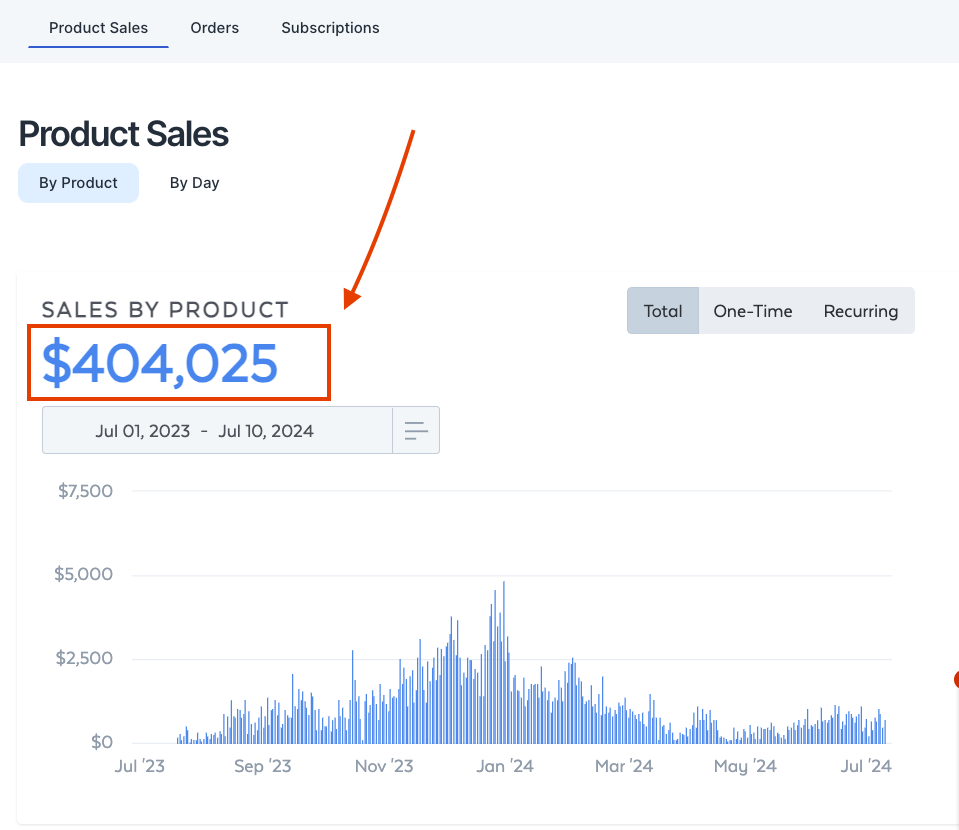Click the SALES BY PRODUCT heading

click(x=165, y=310)
